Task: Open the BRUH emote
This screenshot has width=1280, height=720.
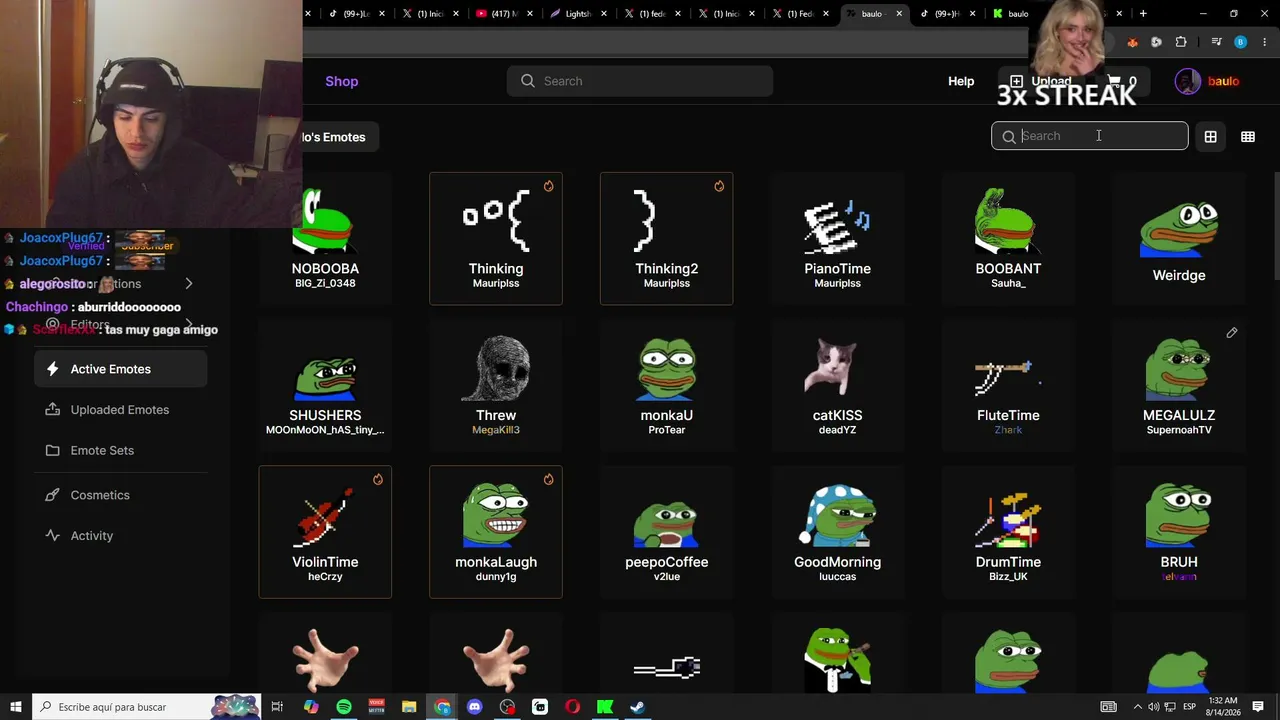Action: [x=1179, y=532]
